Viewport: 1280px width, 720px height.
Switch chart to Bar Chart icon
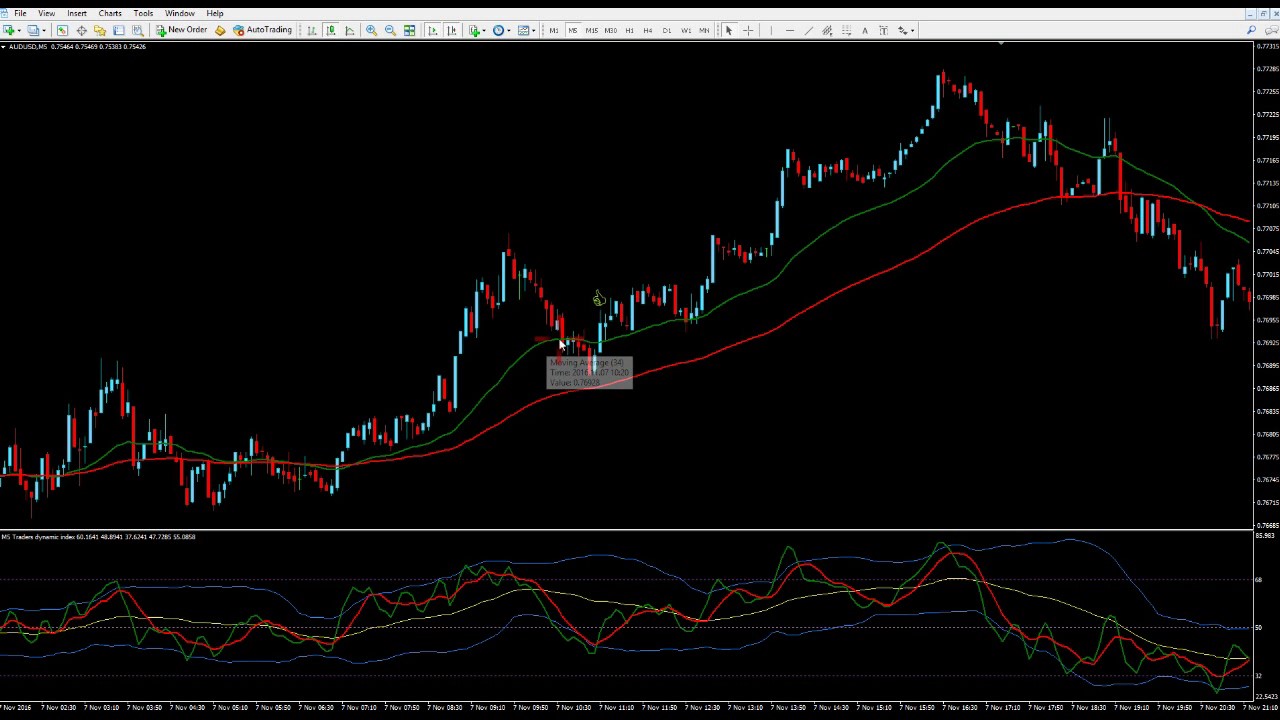tap(312, 30)
